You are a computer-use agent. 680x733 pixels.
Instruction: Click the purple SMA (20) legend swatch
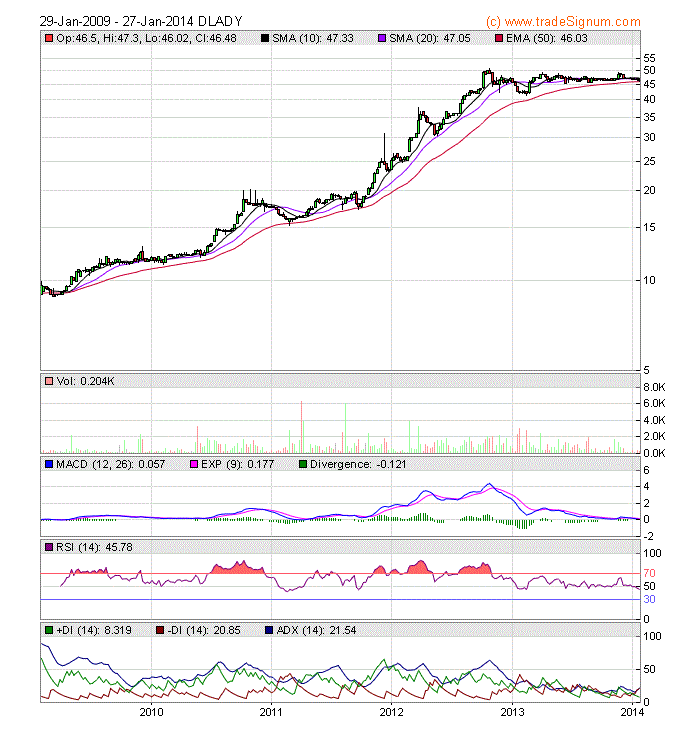[382, 38]
